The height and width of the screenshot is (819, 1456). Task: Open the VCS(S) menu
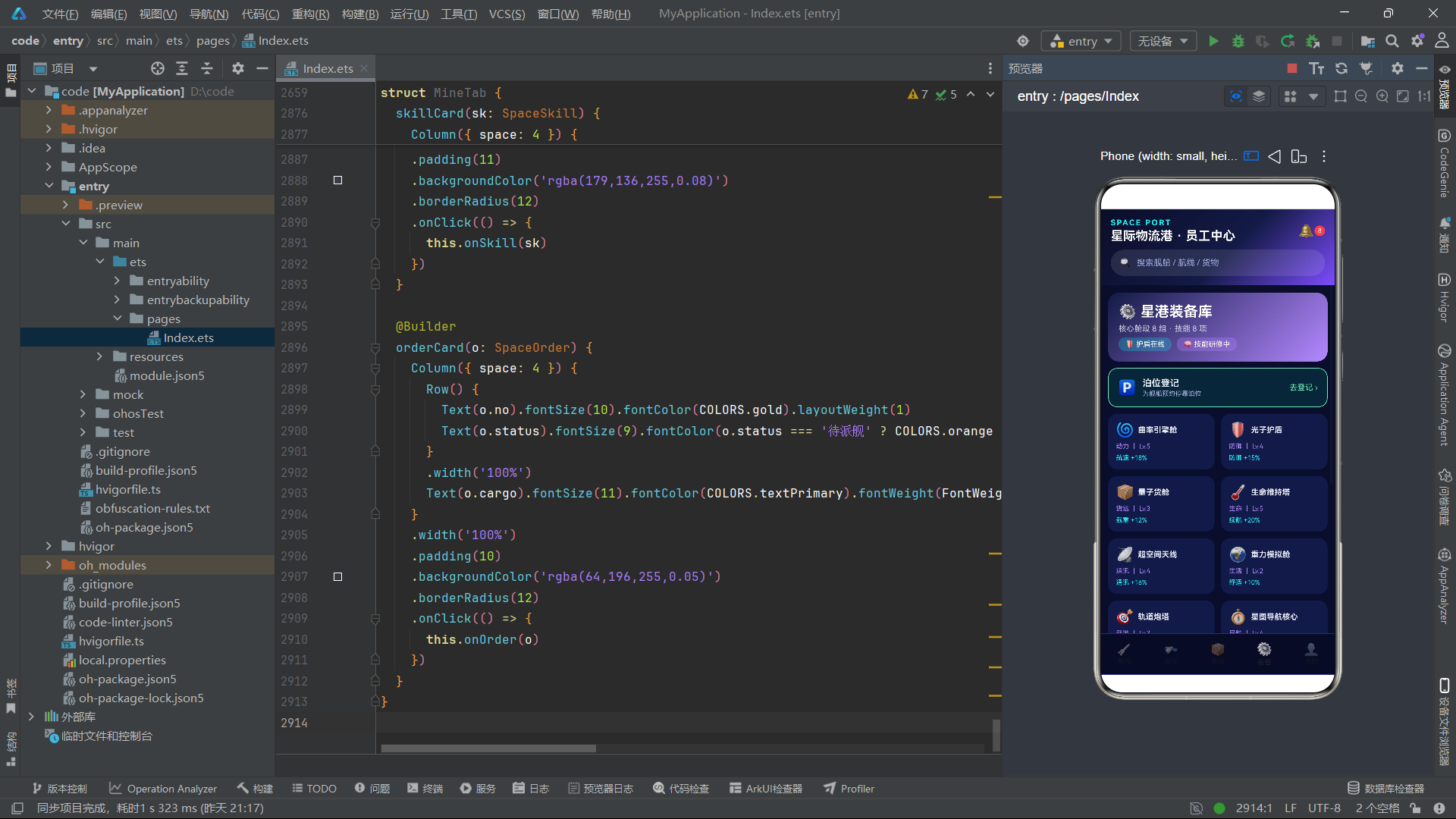pos(507,14)
